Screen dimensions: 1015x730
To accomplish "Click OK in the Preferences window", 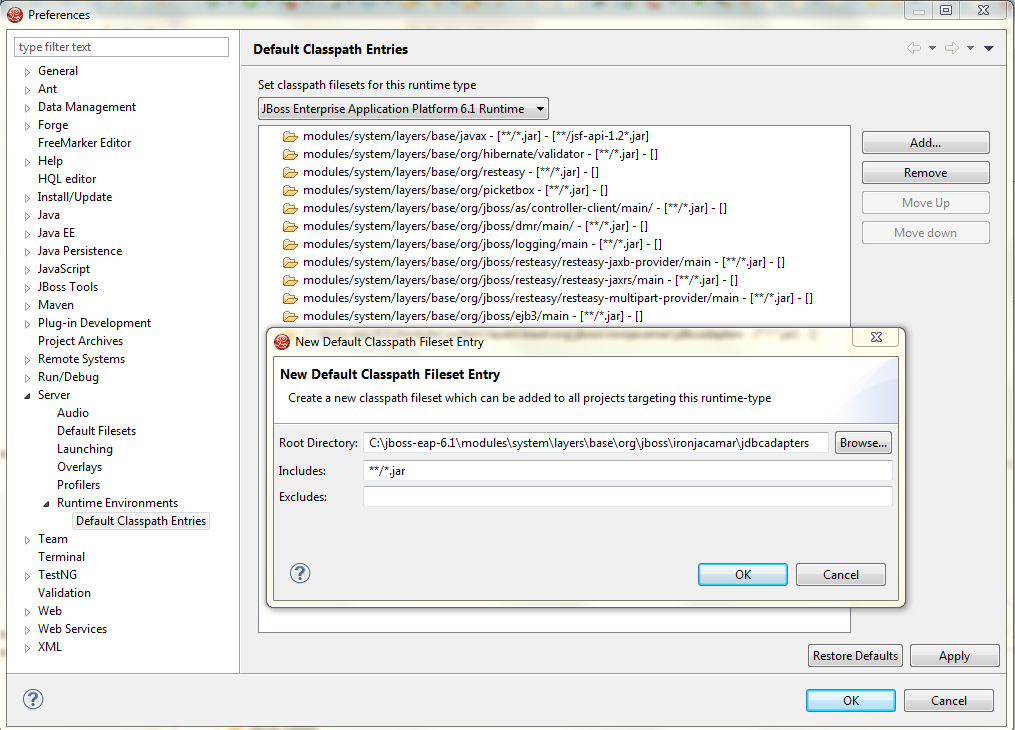I will [x=851, y=700].
